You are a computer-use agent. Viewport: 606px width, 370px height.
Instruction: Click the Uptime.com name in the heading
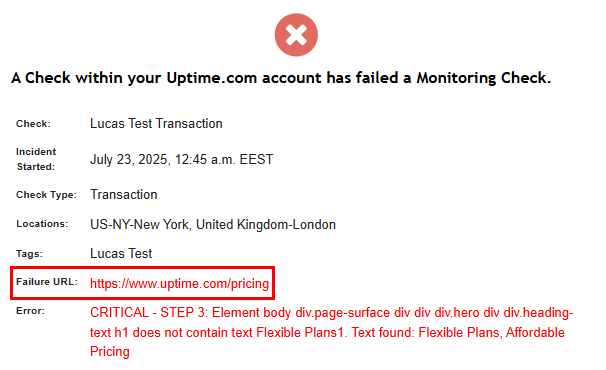pyautogui.click(x=212, y=78)
